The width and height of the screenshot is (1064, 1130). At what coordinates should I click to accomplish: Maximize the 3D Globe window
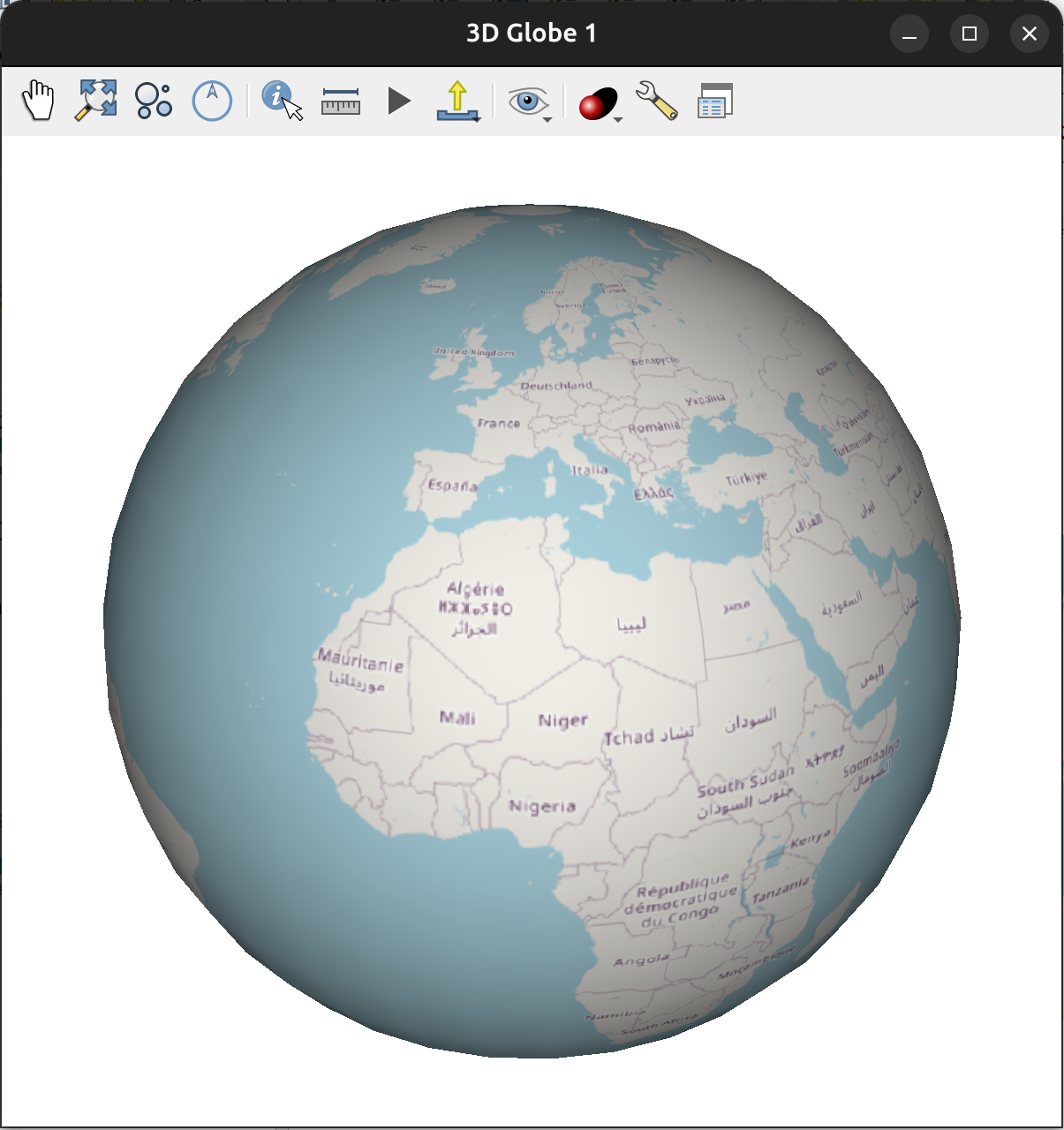coord(969,34)
